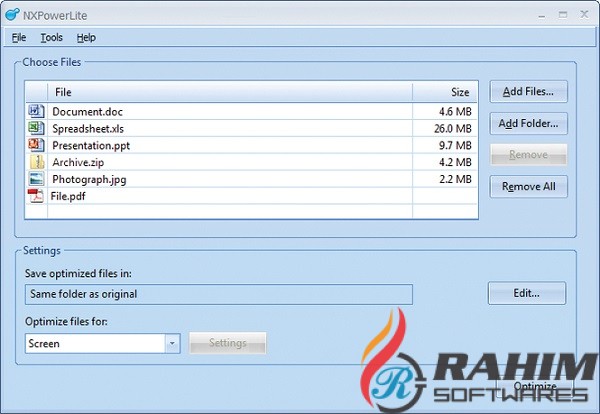The image size is (600, 414).
Task: Click the Same folder as original field
Action: 219,294
